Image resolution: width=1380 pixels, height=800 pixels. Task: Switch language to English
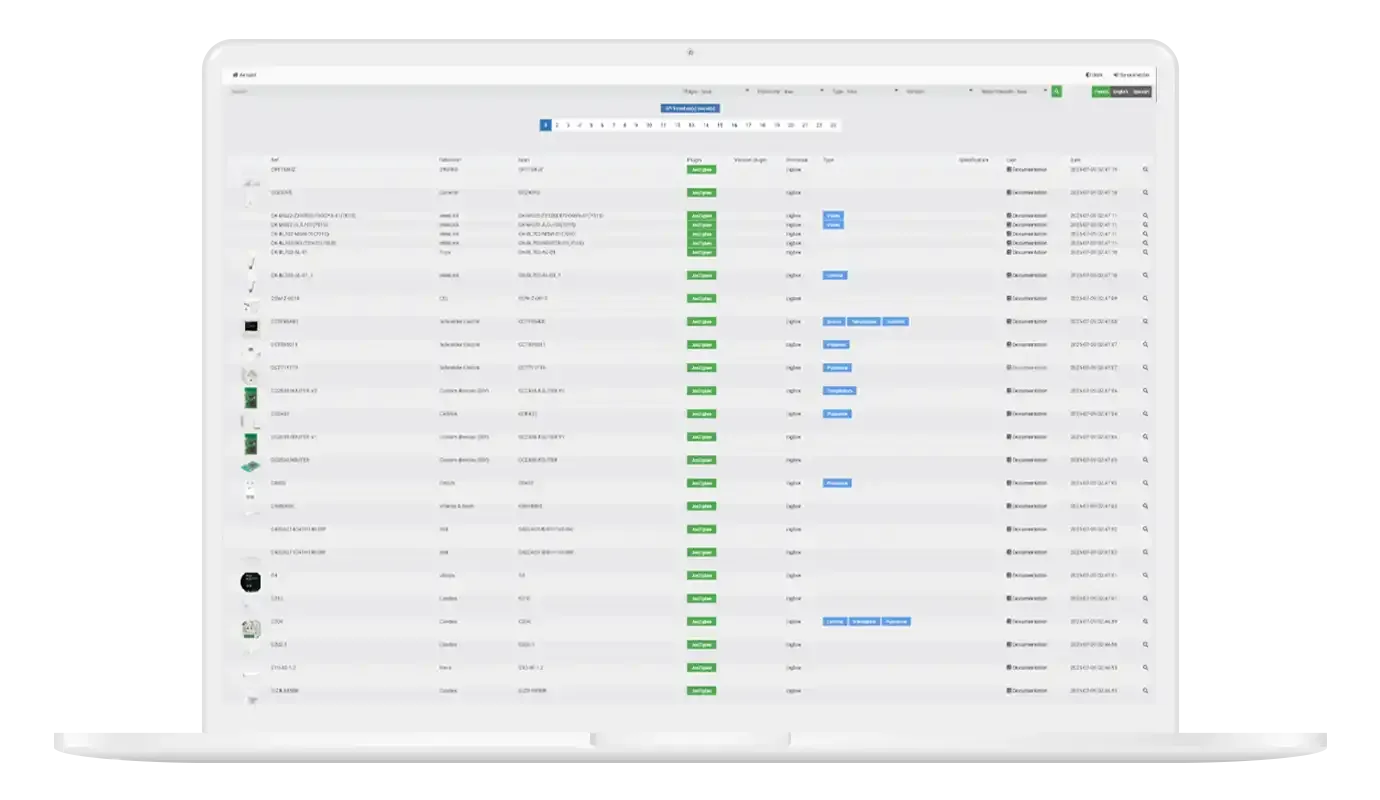[x=1120, y=91]
